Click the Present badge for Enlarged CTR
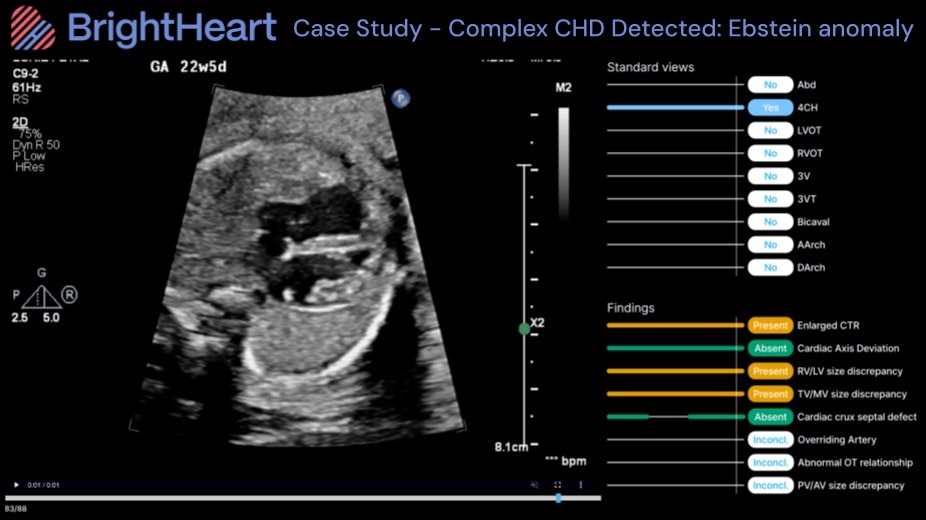 click(x=770, y=325)
